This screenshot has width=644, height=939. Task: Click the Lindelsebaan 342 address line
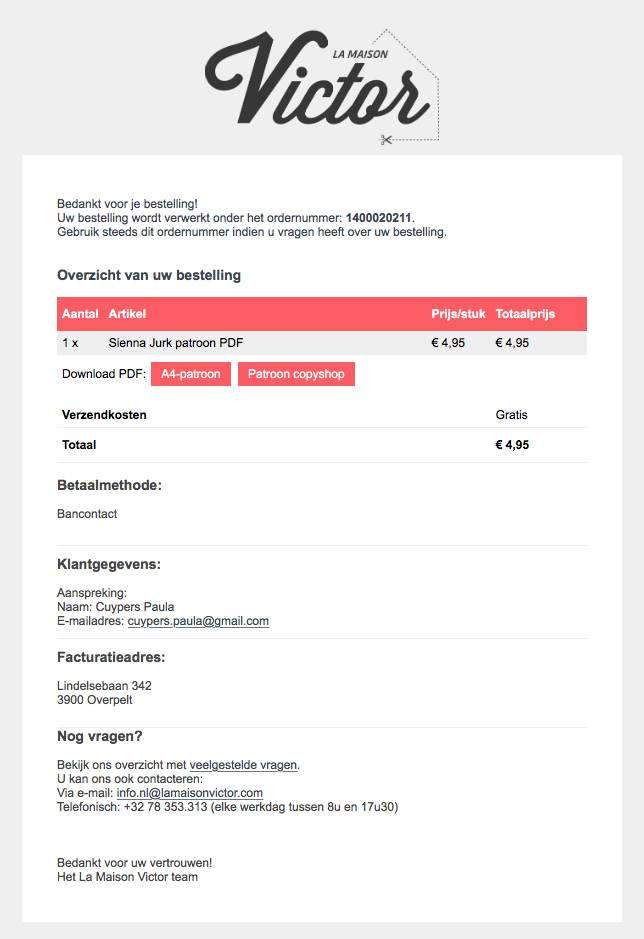[104, 686]
